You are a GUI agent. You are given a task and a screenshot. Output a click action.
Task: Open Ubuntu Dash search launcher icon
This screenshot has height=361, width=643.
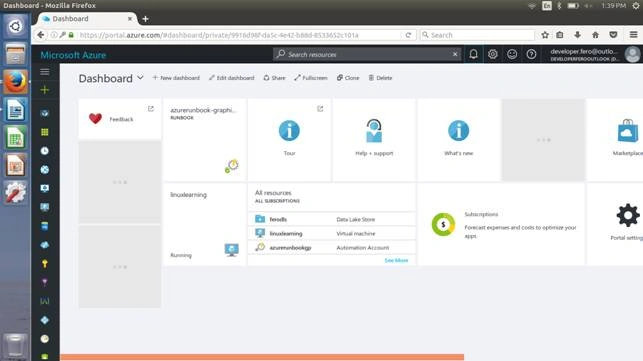click(15, 26)
